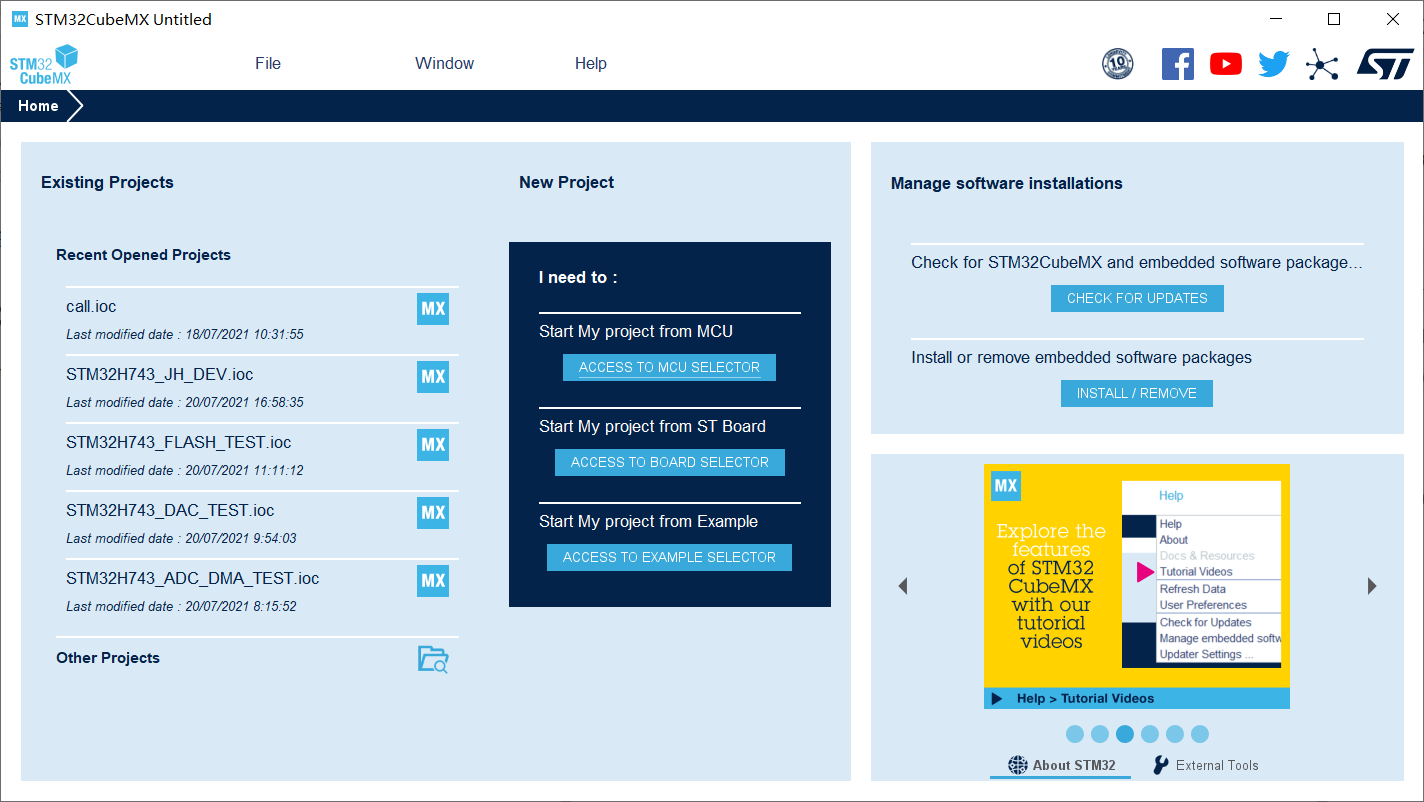Viewport: 1424px width, 802px height.
Task: Select the fifth carousel dot
Action: point(1175,734)
